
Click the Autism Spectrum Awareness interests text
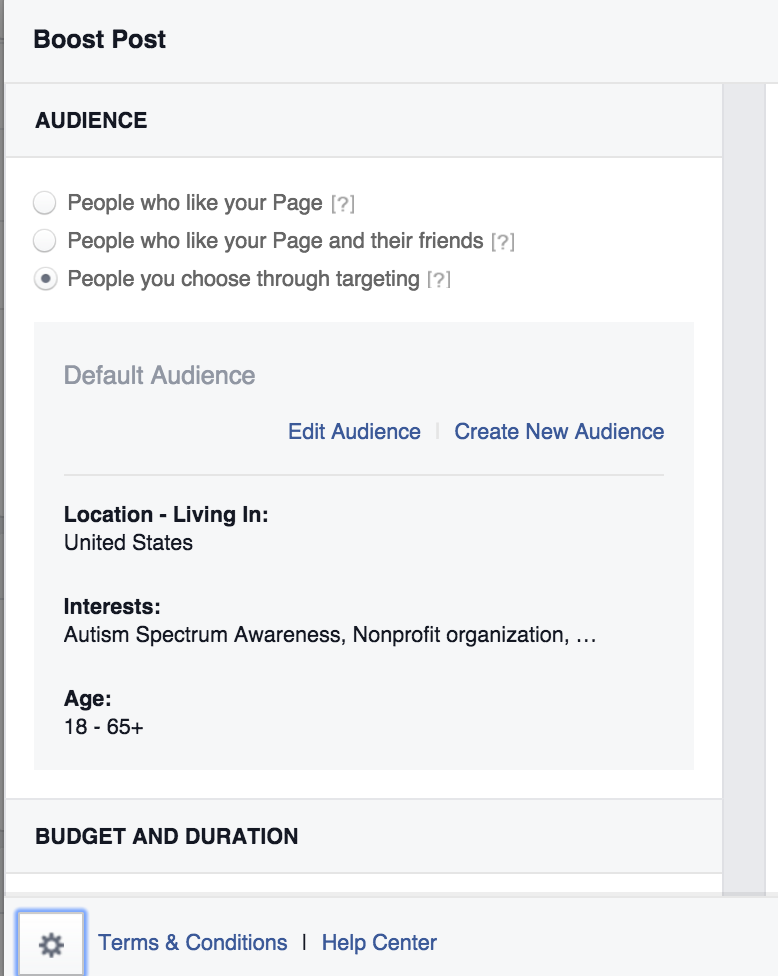330,635
